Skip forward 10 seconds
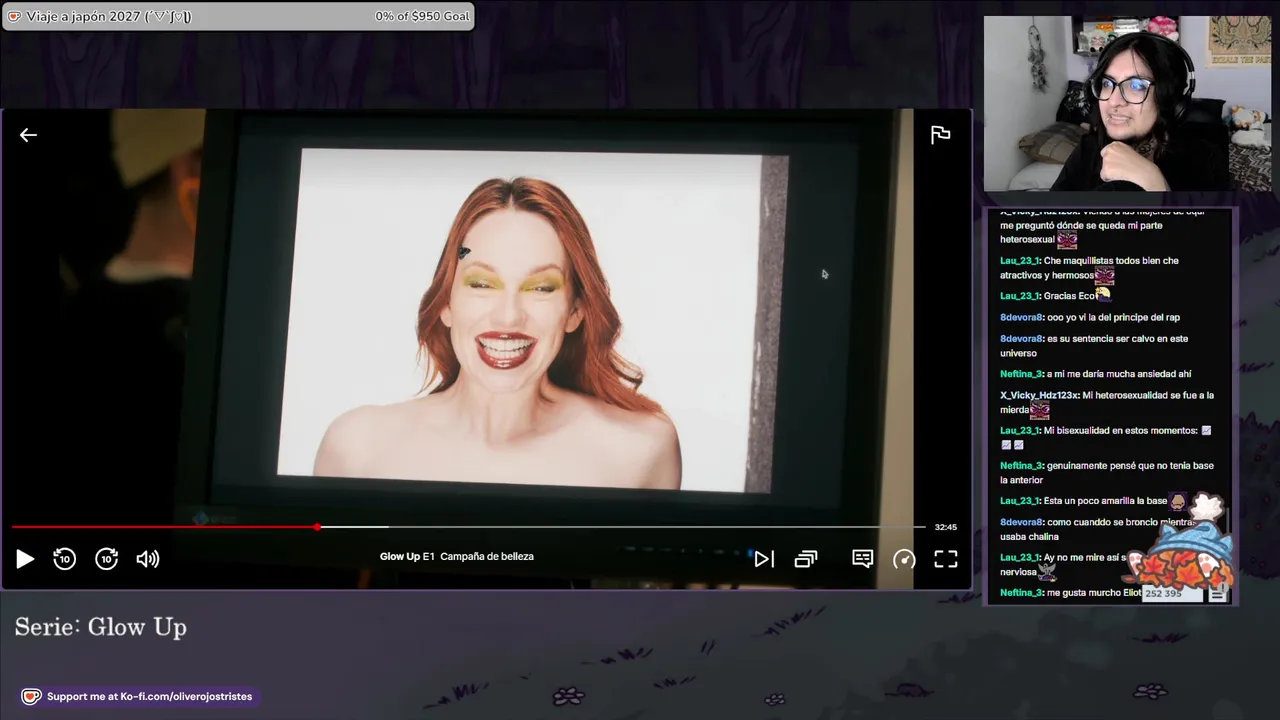The width and height of the screenshot is (1280, 720). [107, 559]
